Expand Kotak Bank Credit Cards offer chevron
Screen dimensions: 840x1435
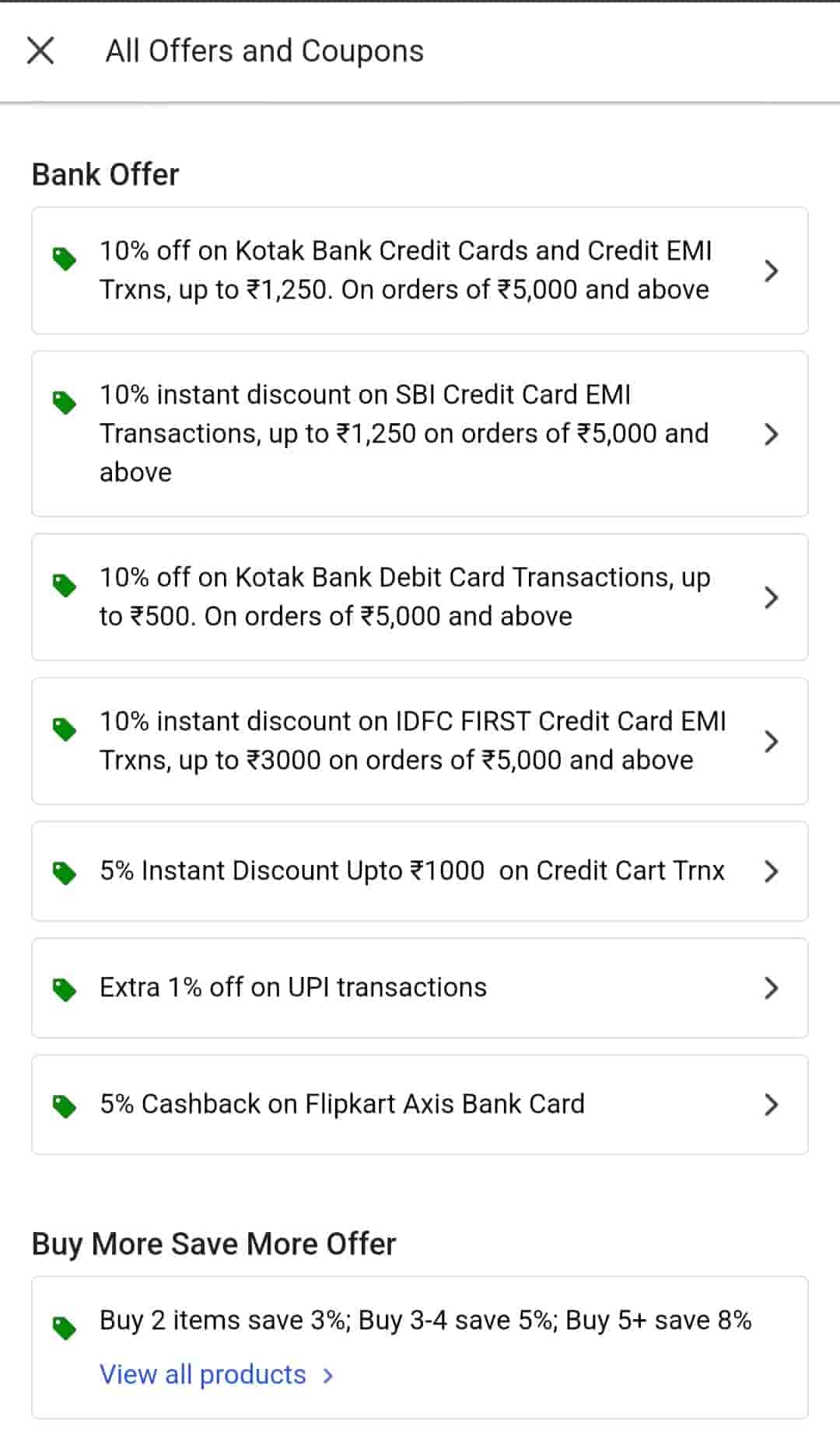tap(771, 271)
